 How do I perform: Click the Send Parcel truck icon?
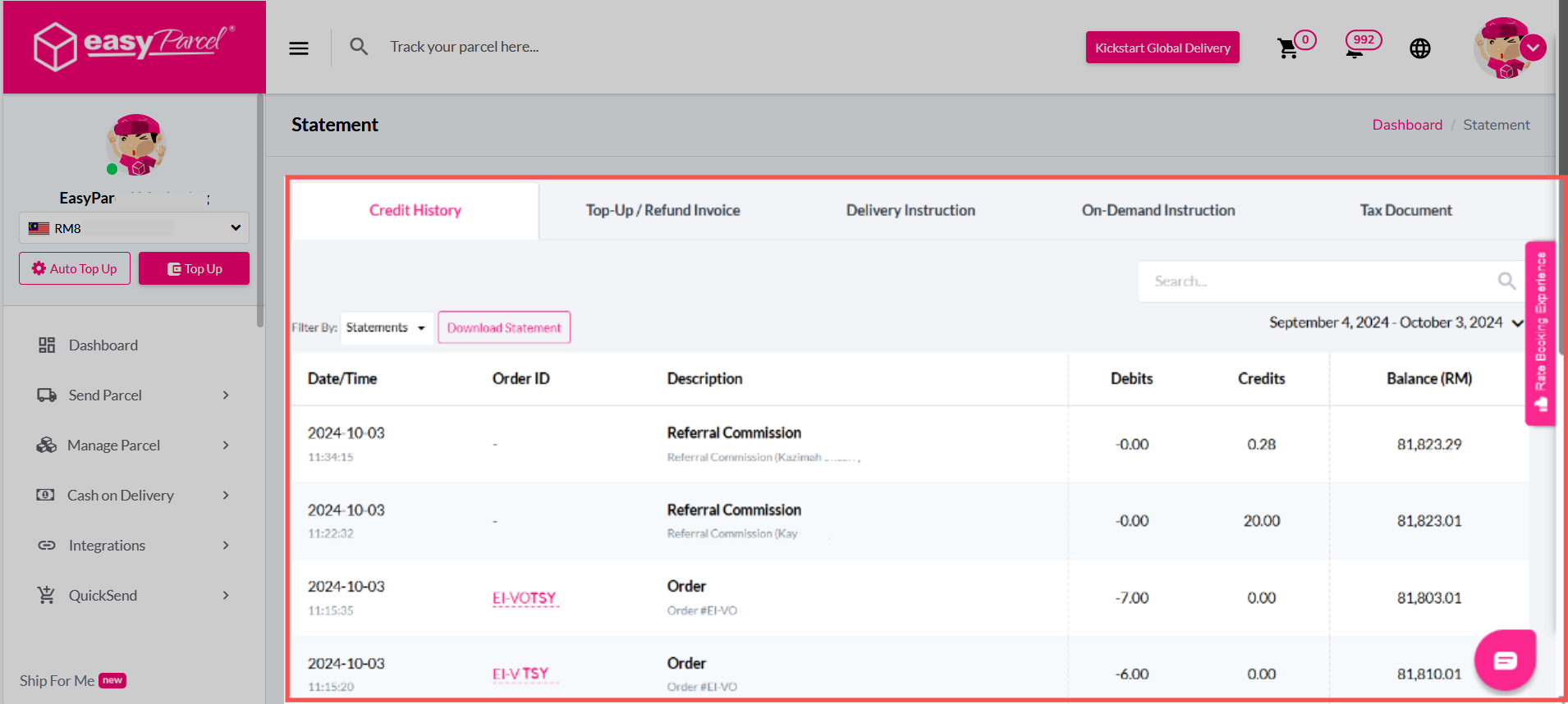click(47, 395)
